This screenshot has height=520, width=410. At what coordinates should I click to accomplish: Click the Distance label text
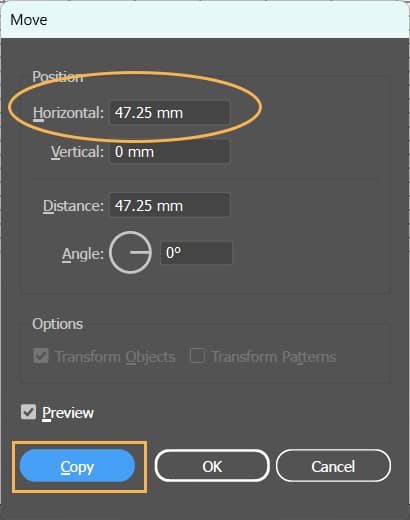(73, 205)
